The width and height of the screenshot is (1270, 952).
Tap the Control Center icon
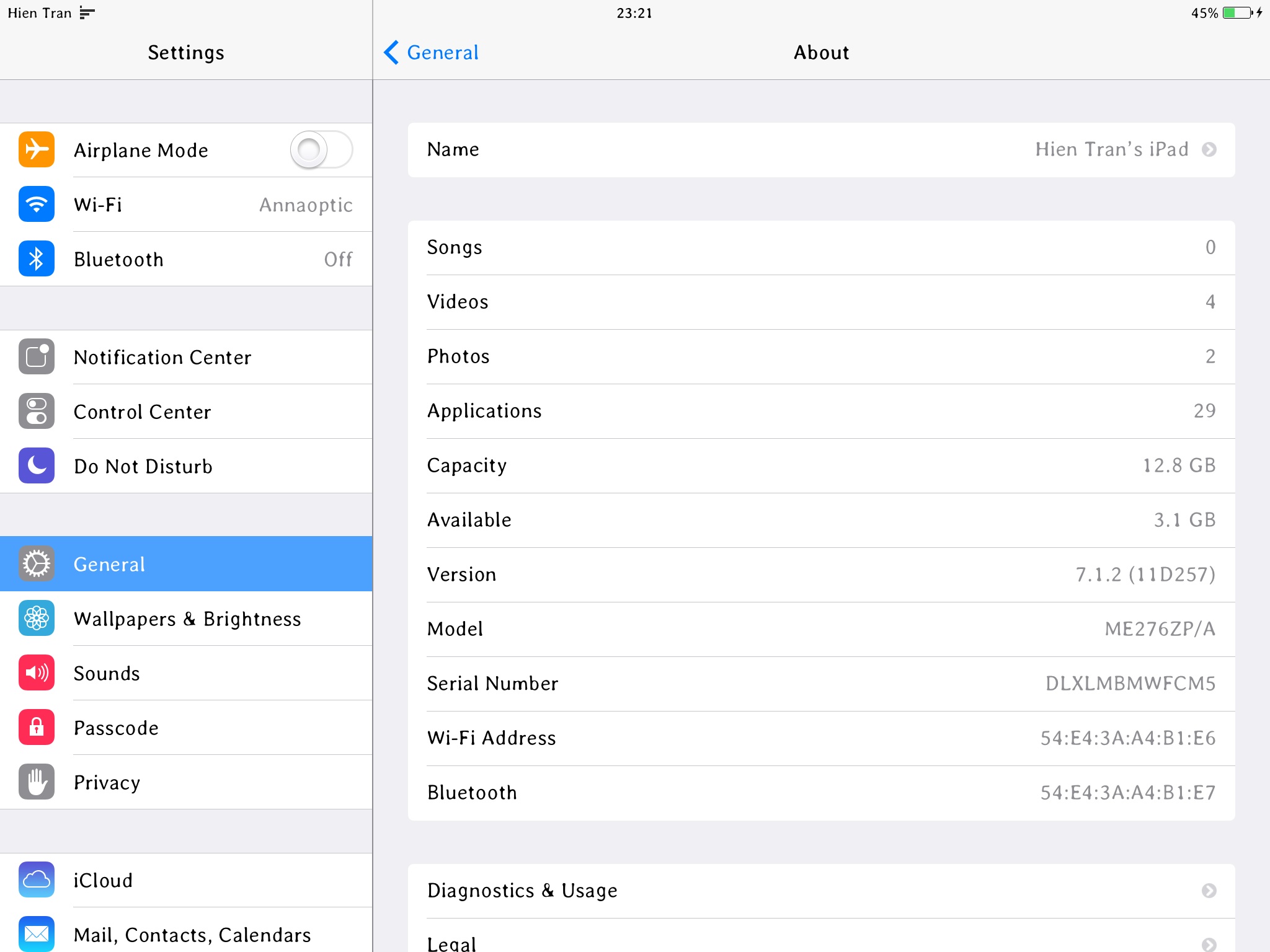[x=37, y=412]
